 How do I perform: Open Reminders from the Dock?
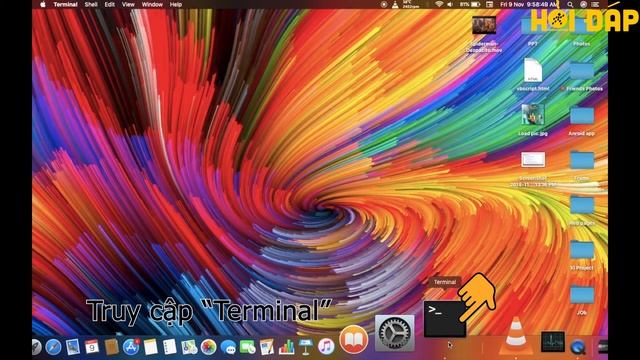(x=169, y=347)
